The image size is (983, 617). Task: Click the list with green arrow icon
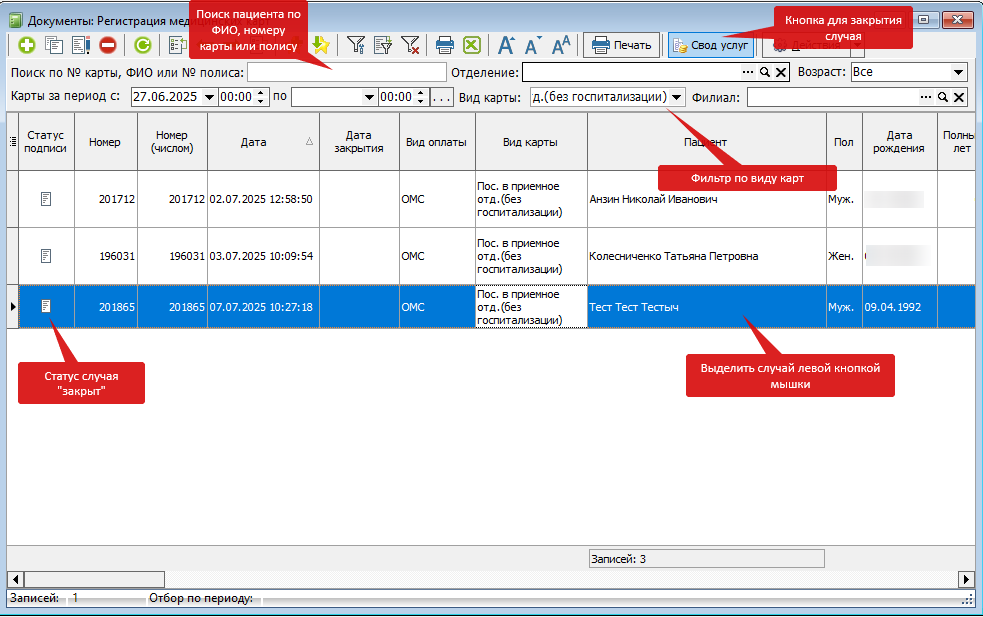tap(178, 45)
